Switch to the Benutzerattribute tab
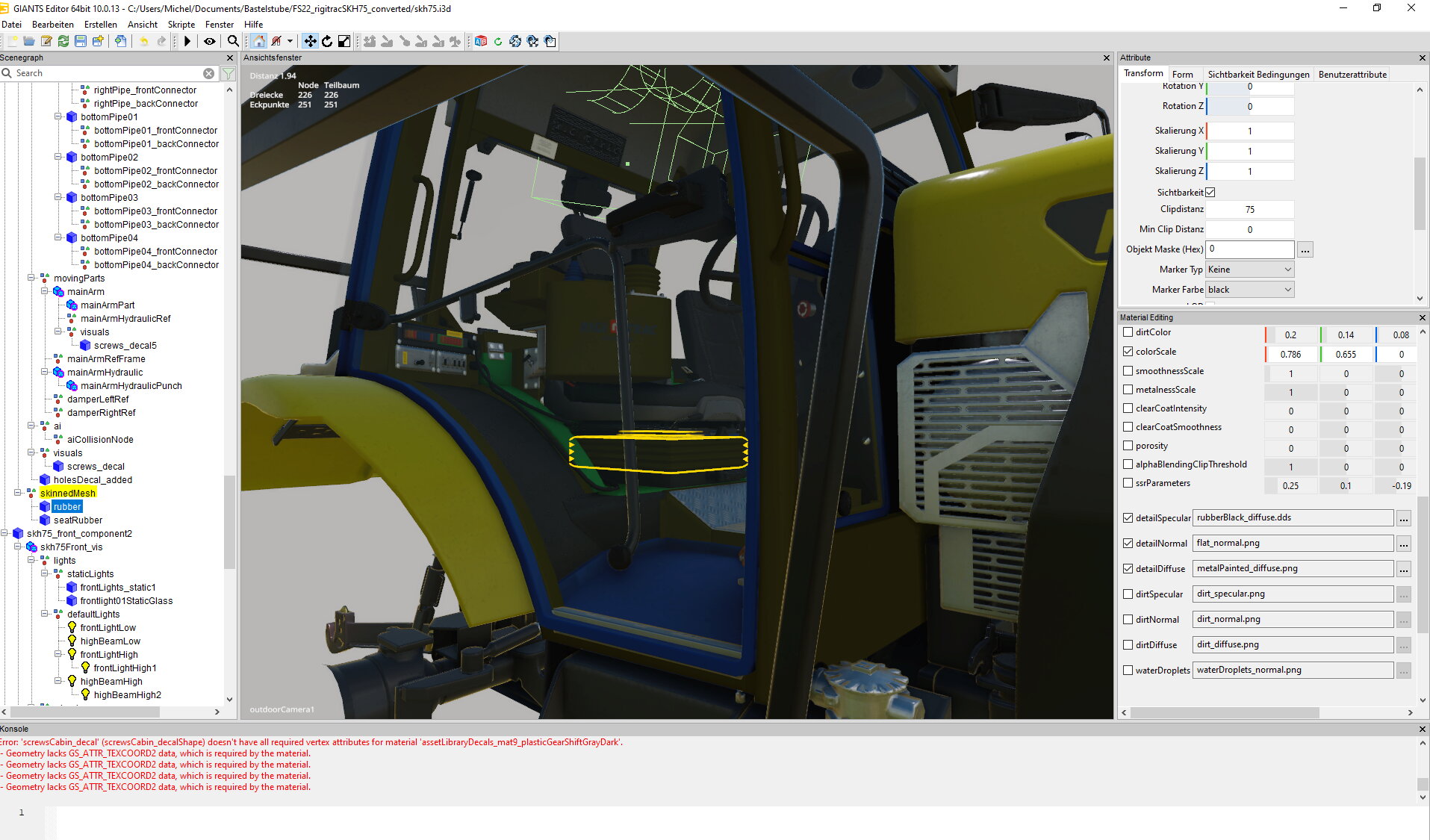The height and width of the screenshot is (840, 1430). (x=1352, y=74)
